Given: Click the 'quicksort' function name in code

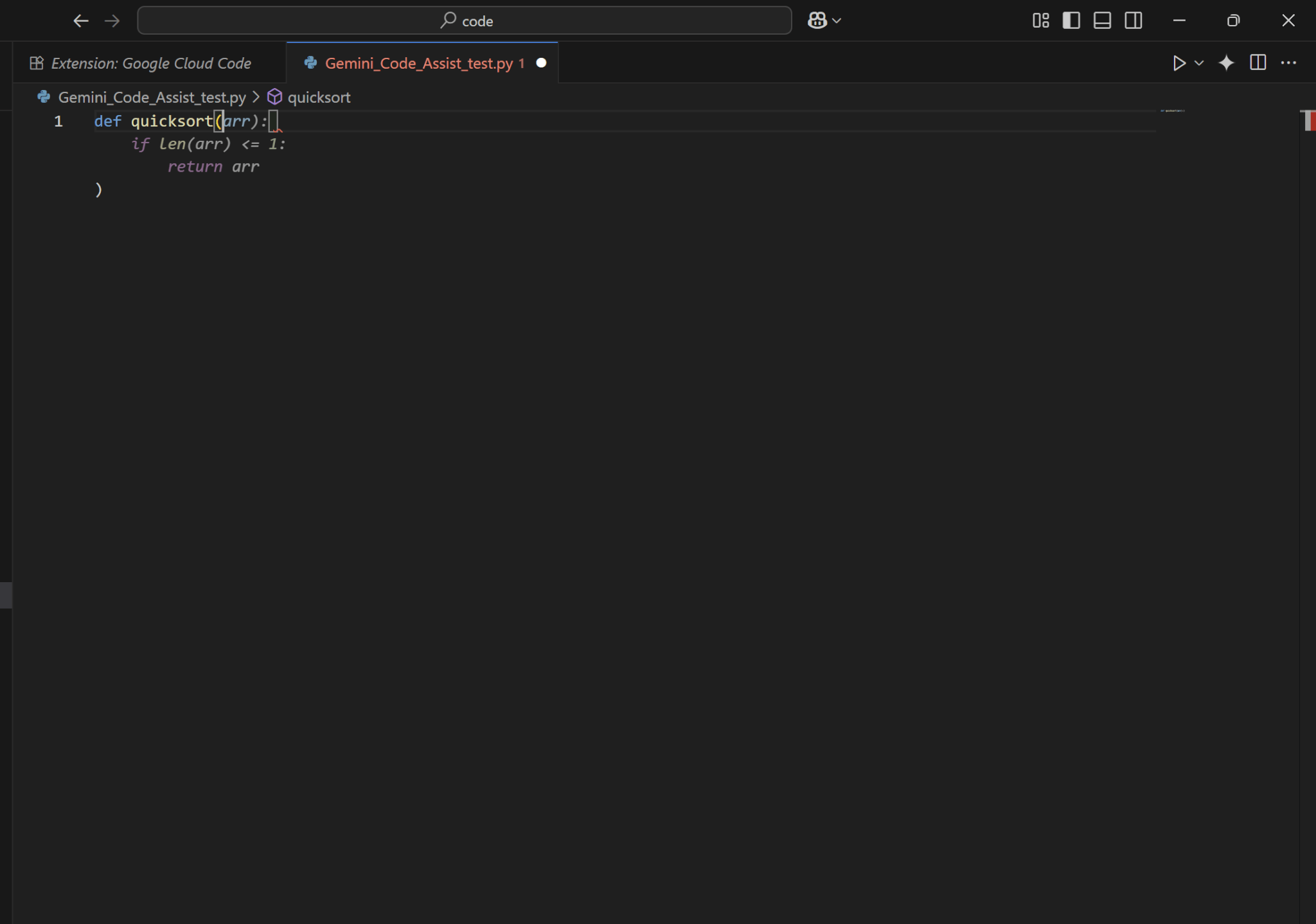Looking at the screenshot, I should [172, 121].
